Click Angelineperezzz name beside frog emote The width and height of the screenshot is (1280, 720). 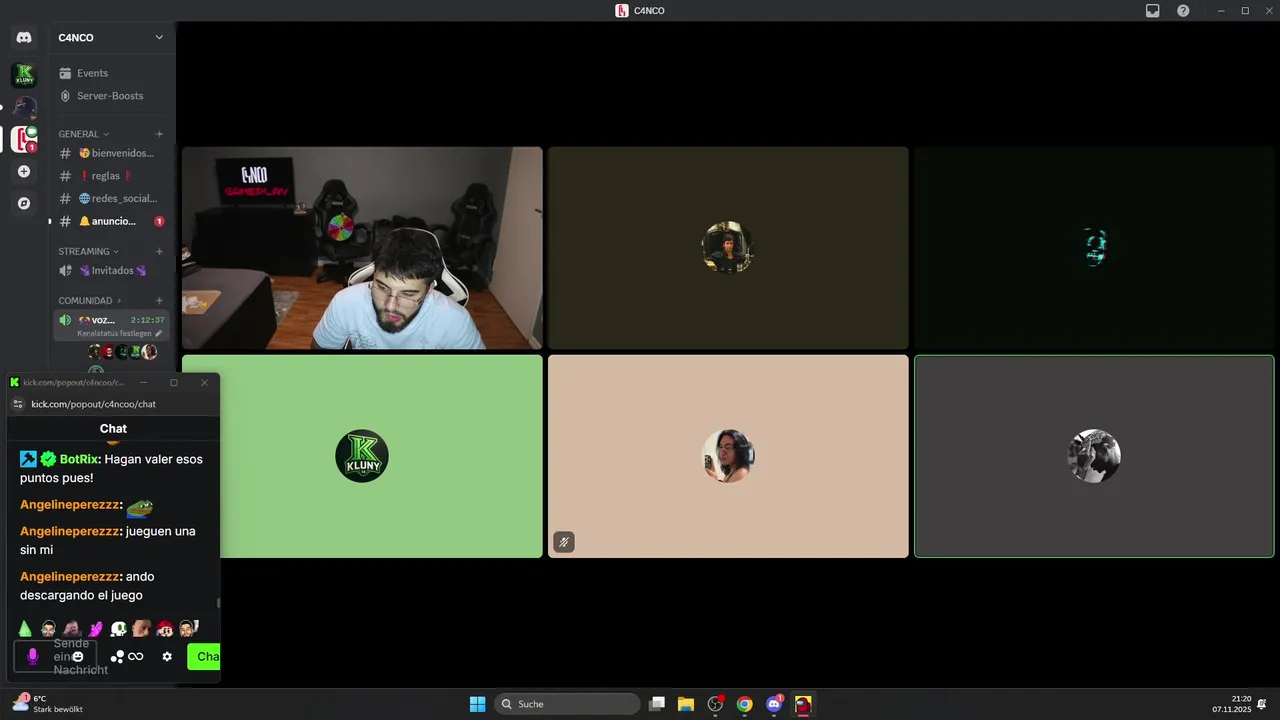point(69,505)
